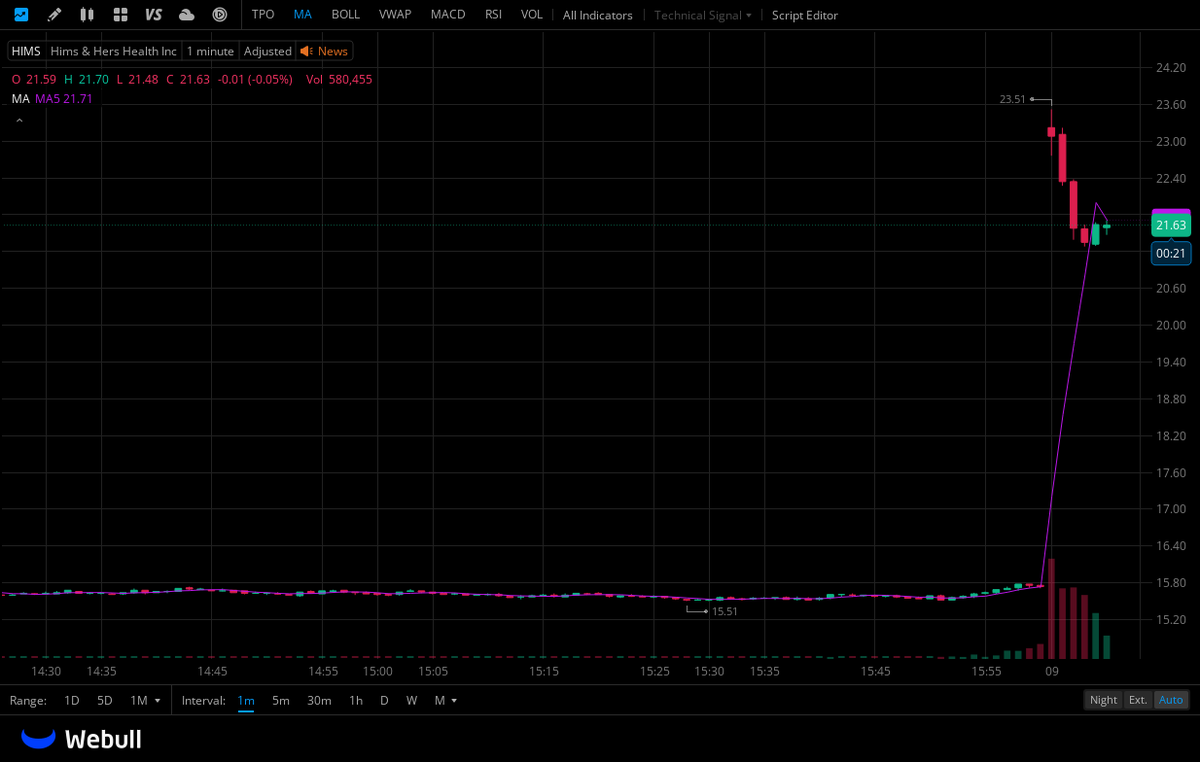Select the 5m interval
Screen dimensions: 1200x762
tap(281, 700)
